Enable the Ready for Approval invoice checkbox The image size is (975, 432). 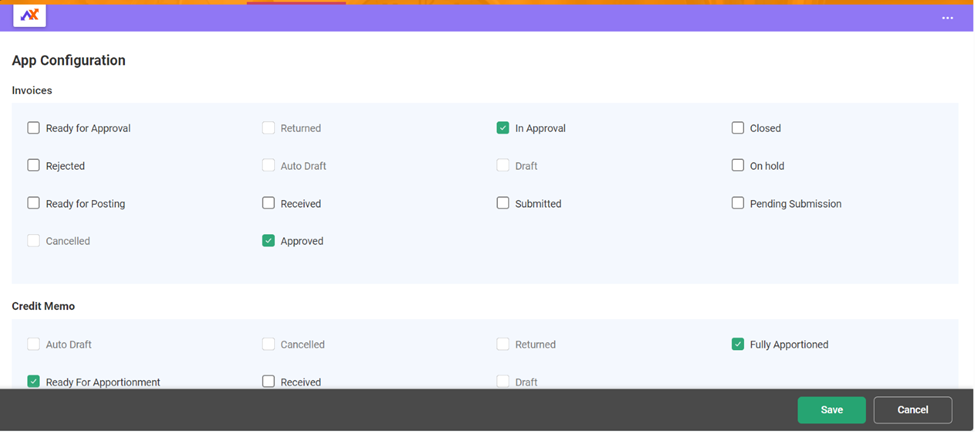34,128
